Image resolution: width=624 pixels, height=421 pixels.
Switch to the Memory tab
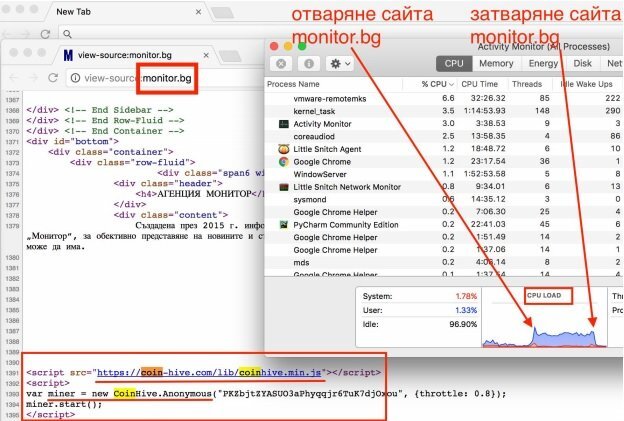pyautogui.click(x=496, y=64)
